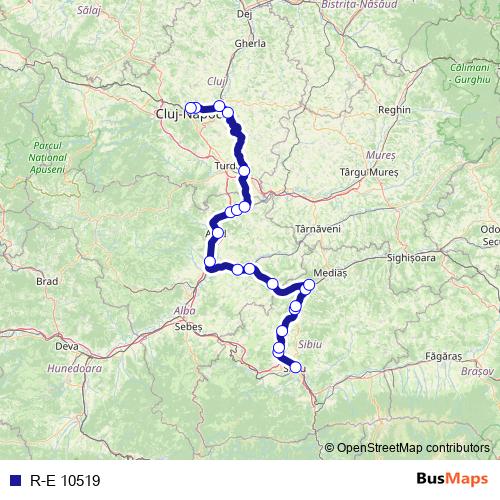This screenshot has width=500, height=500.
Task: Select the stop marker beside Turda
Action: (244, 171)
